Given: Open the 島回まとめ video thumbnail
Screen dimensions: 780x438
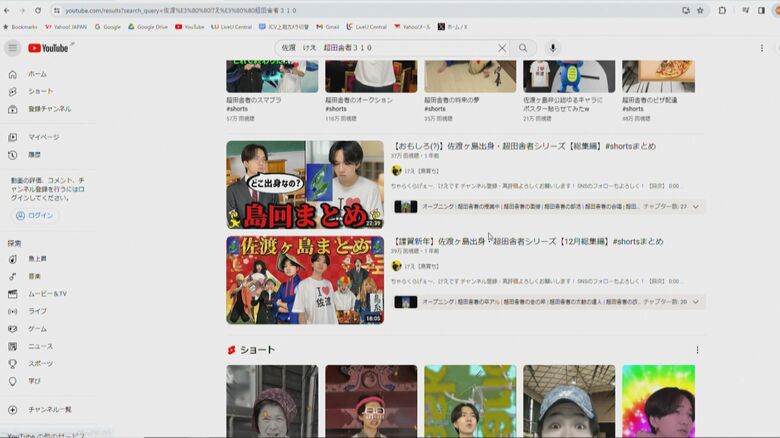Looking at the screenshot, I should 304,185.
